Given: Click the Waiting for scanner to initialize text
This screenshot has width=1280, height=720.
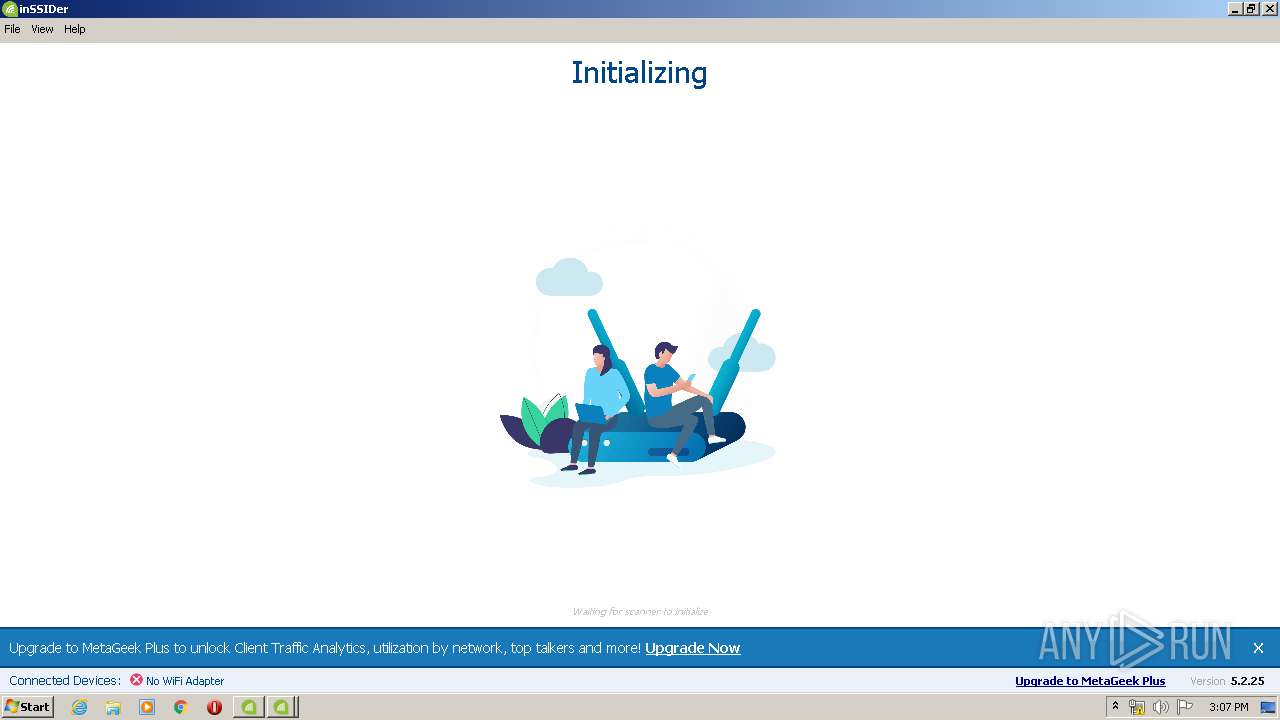Looking at the screenshot, I should coord(640,611).
